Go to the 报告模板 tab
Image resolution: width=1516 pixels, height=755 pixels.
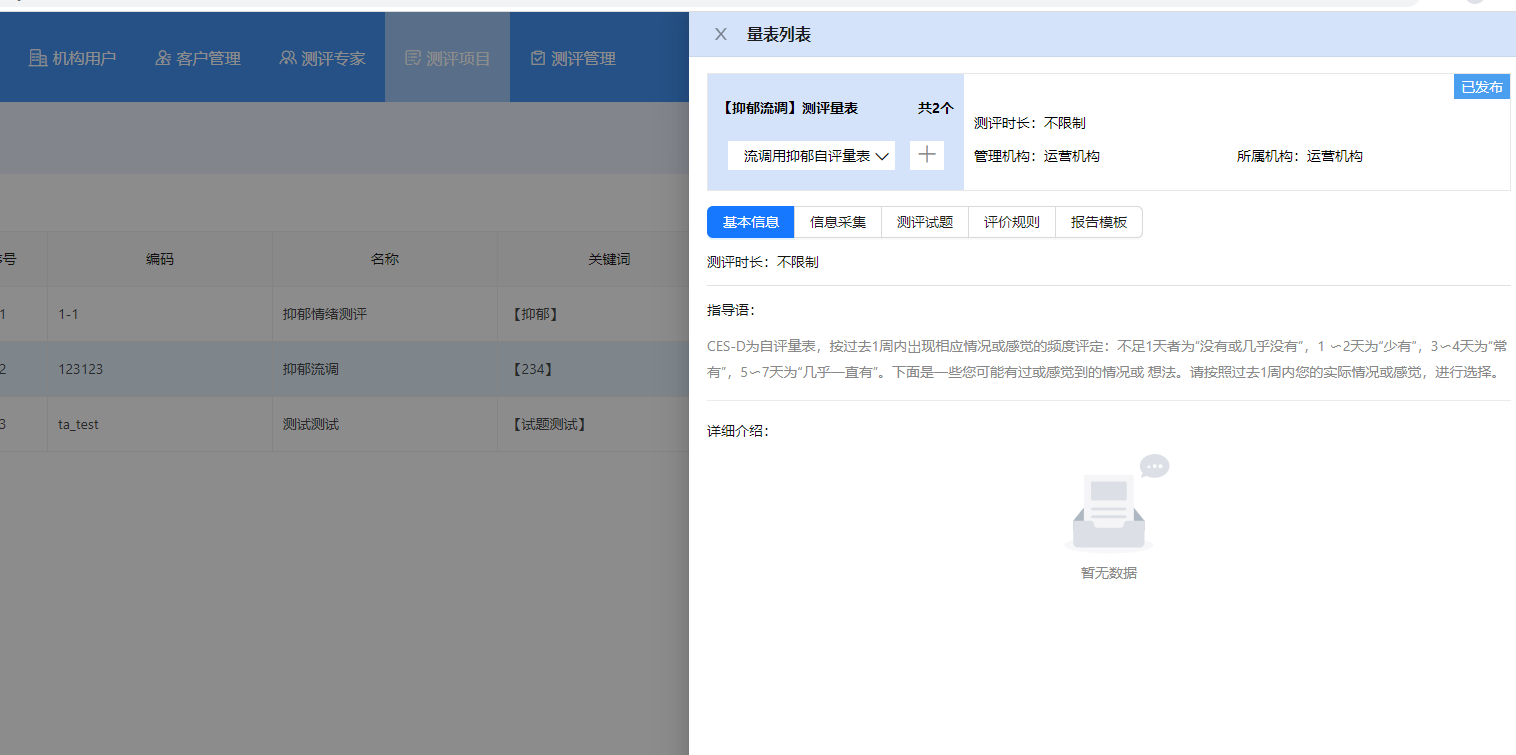[x=1098, y=222]
